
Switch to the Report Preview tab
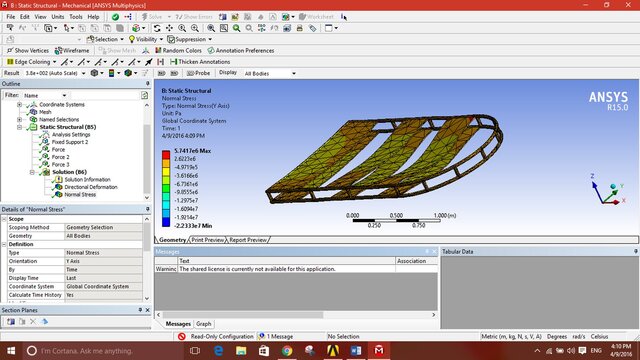click(x=248, y=240)
